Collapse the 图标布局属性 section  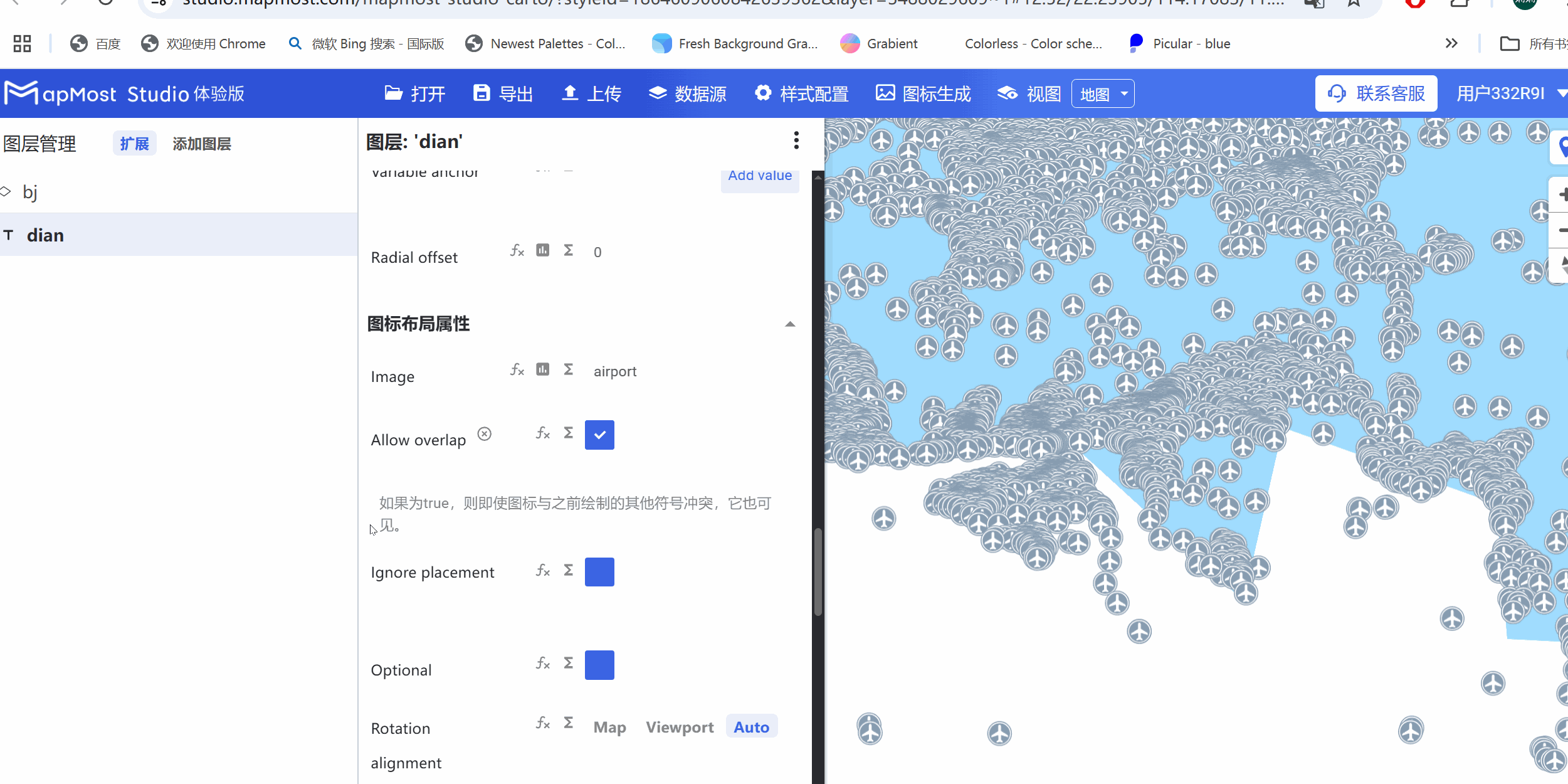(789, 324)
